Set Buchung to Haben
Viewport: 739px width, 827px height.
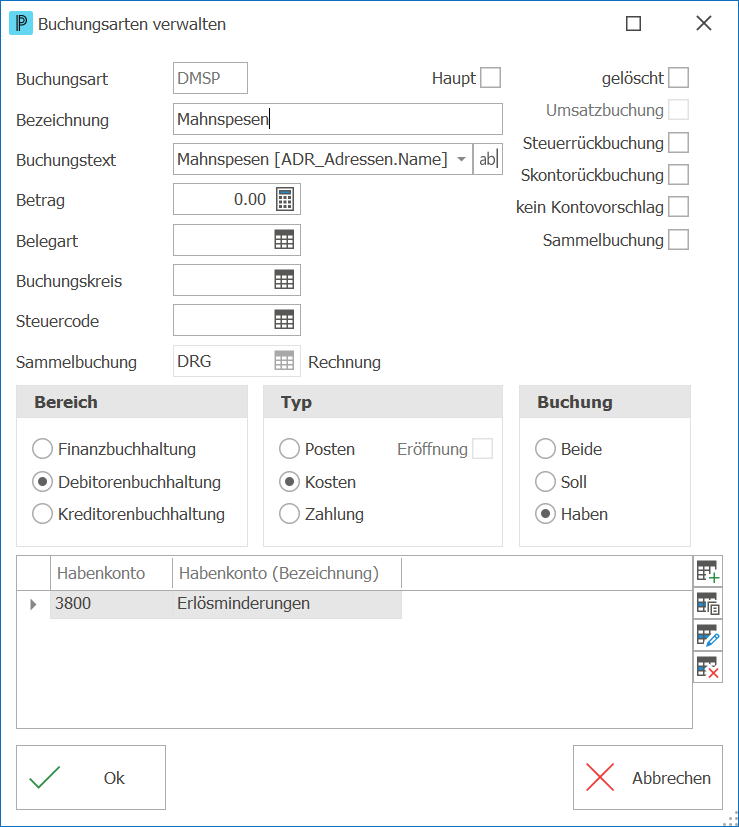coord(545,514)
